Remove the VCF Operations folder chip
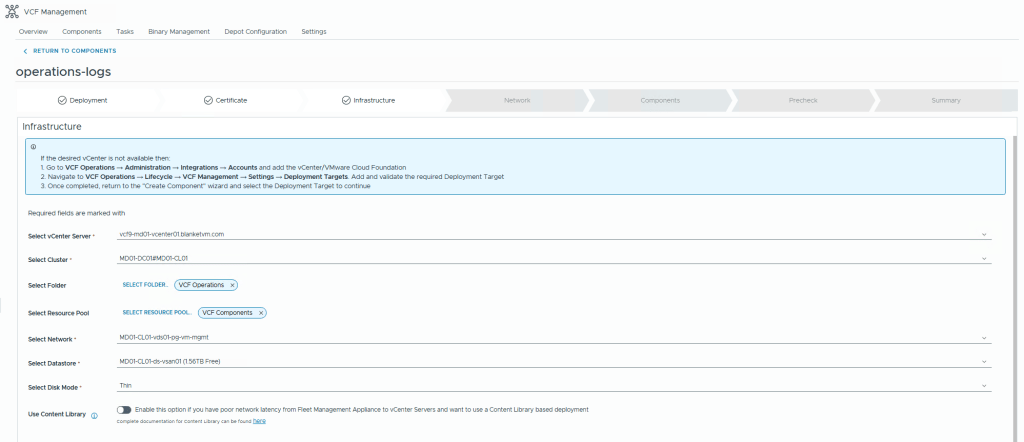 [x=232, y=285]
